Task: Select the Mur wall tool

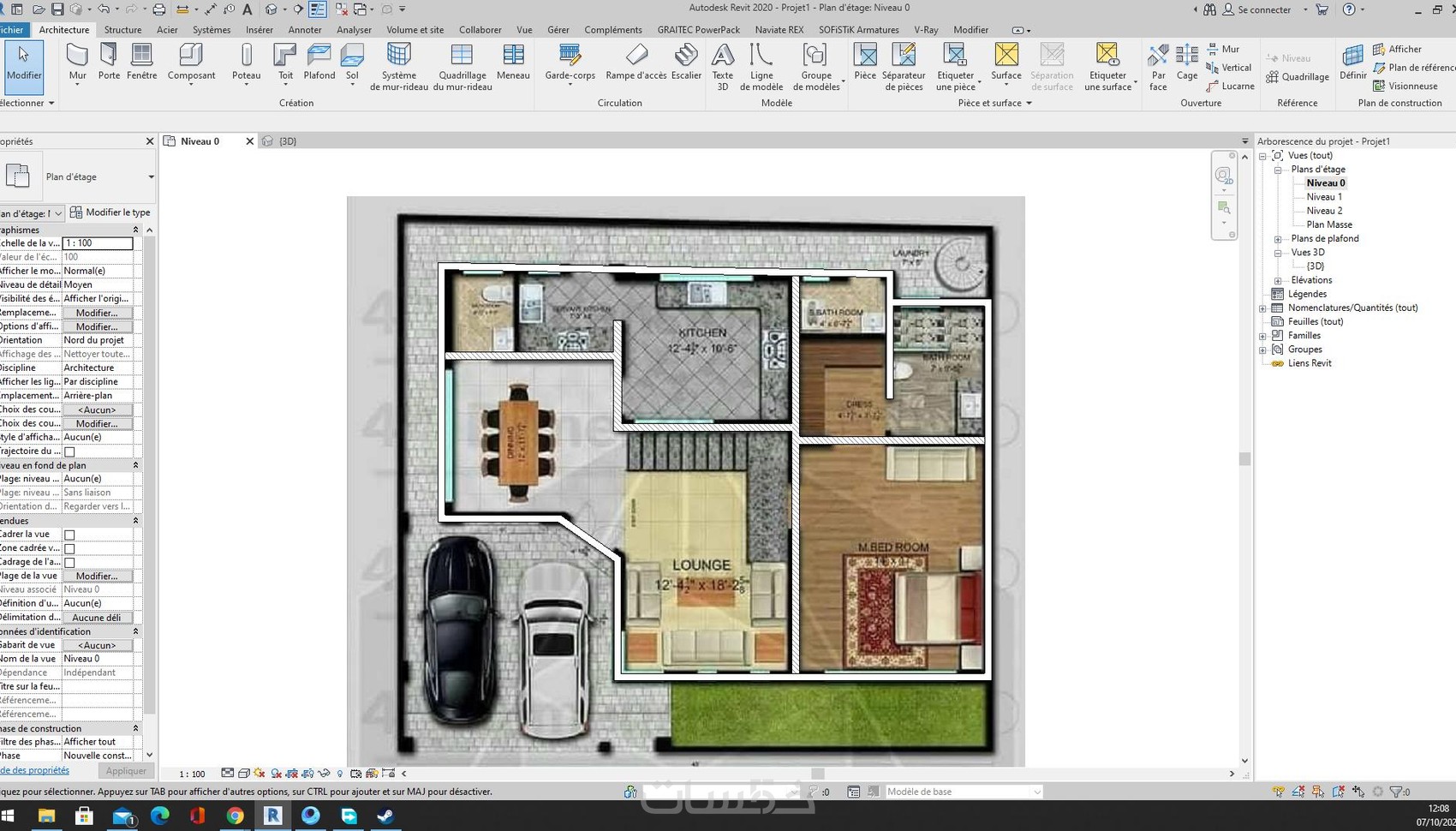Action: (x=77, y=63)
